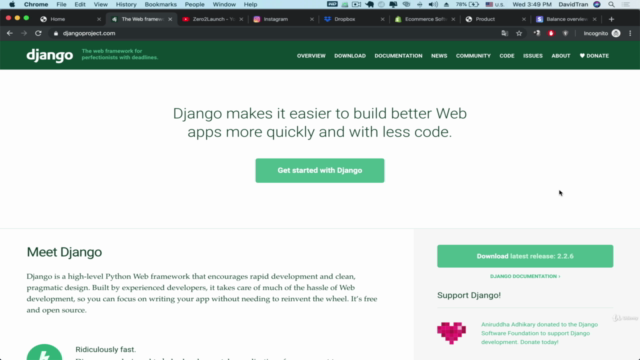
Task: Open the Help menu
Action: [250, 4]
